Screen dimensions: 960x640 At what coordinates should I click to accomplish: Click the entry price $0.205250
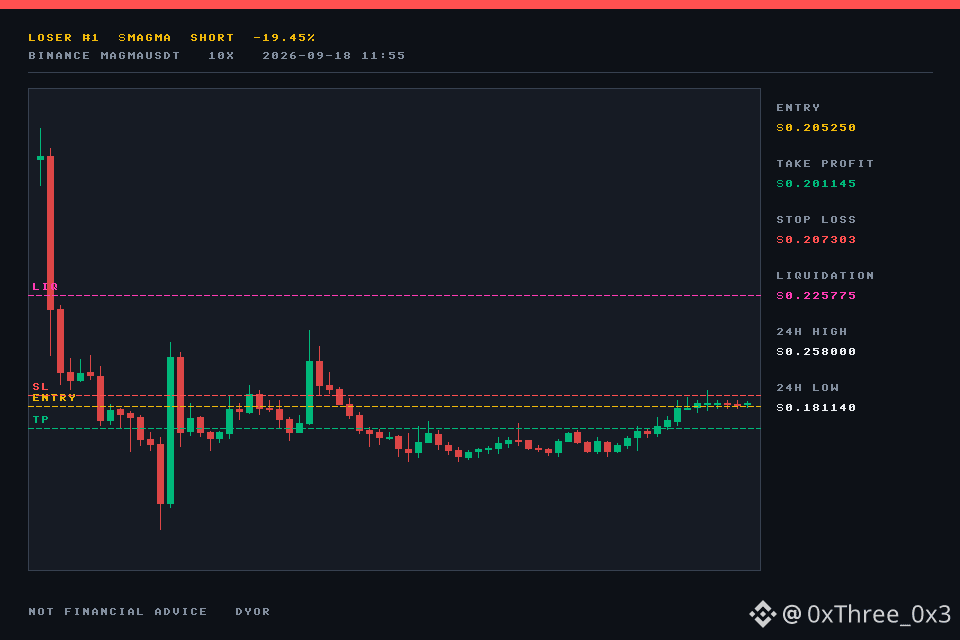pos(816,127)
